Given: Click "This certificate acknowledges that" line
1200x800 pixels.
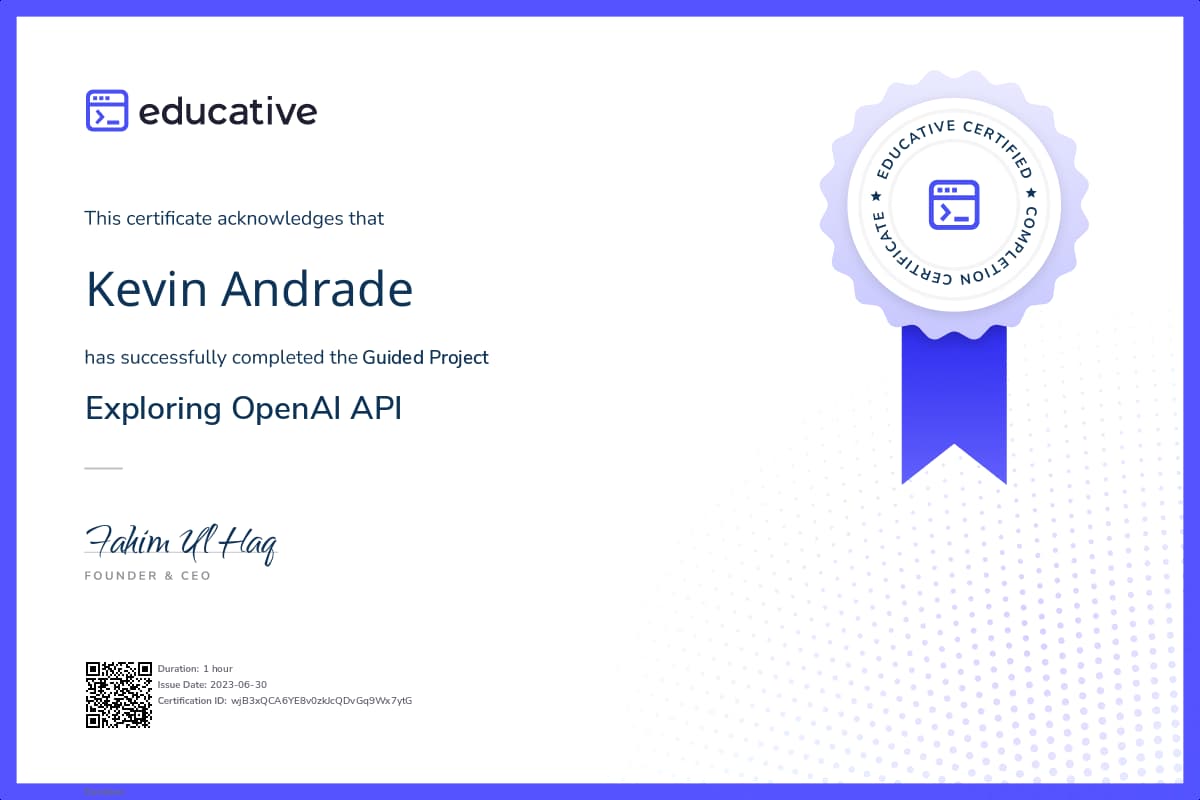Looking at the screenshot, I should pyautogui.click(x=234, y=218).
